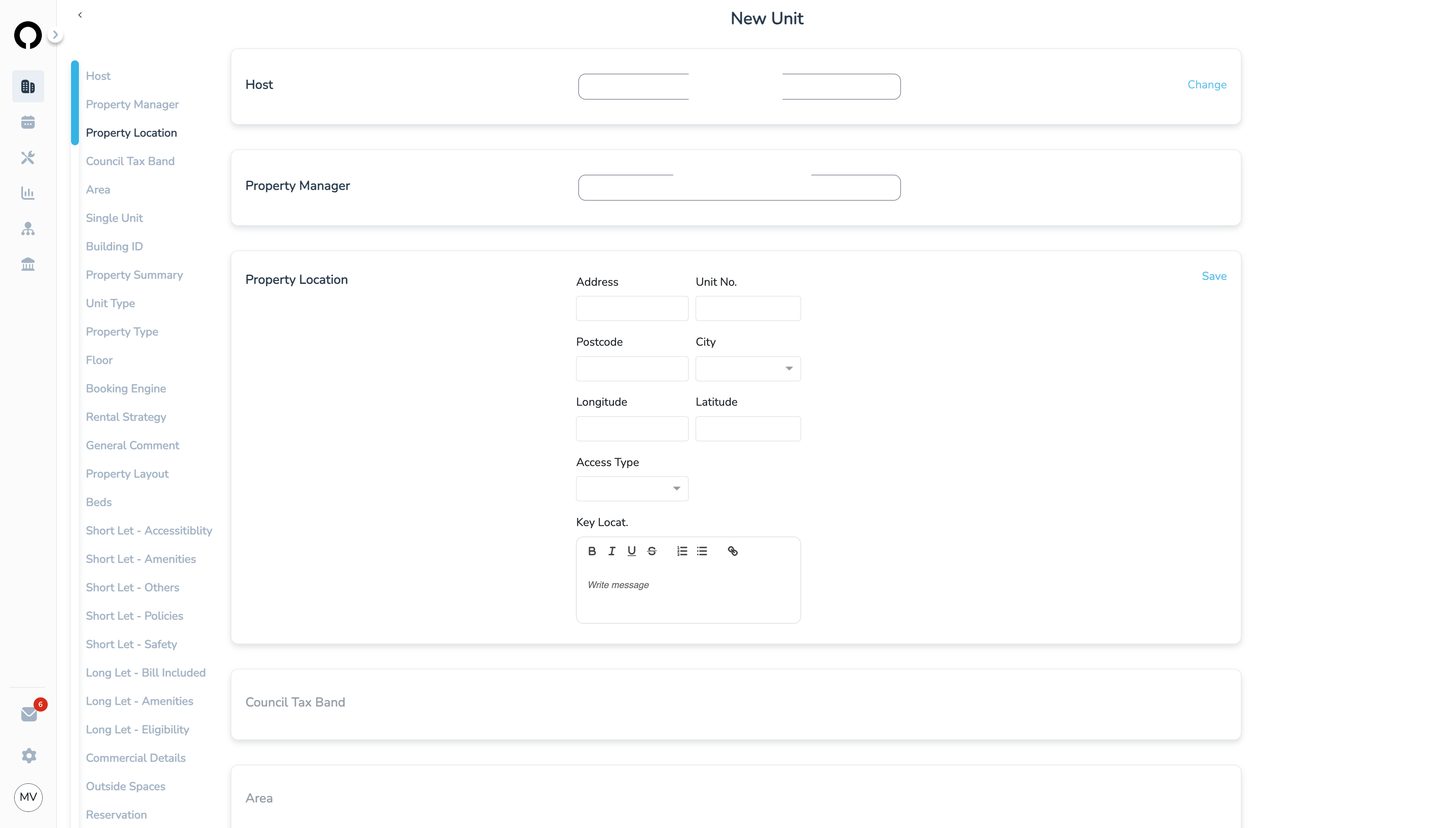1456x828 pixels.
Task: Expand the sidebar with chevron arrow
Action: [x=55, y=35]
